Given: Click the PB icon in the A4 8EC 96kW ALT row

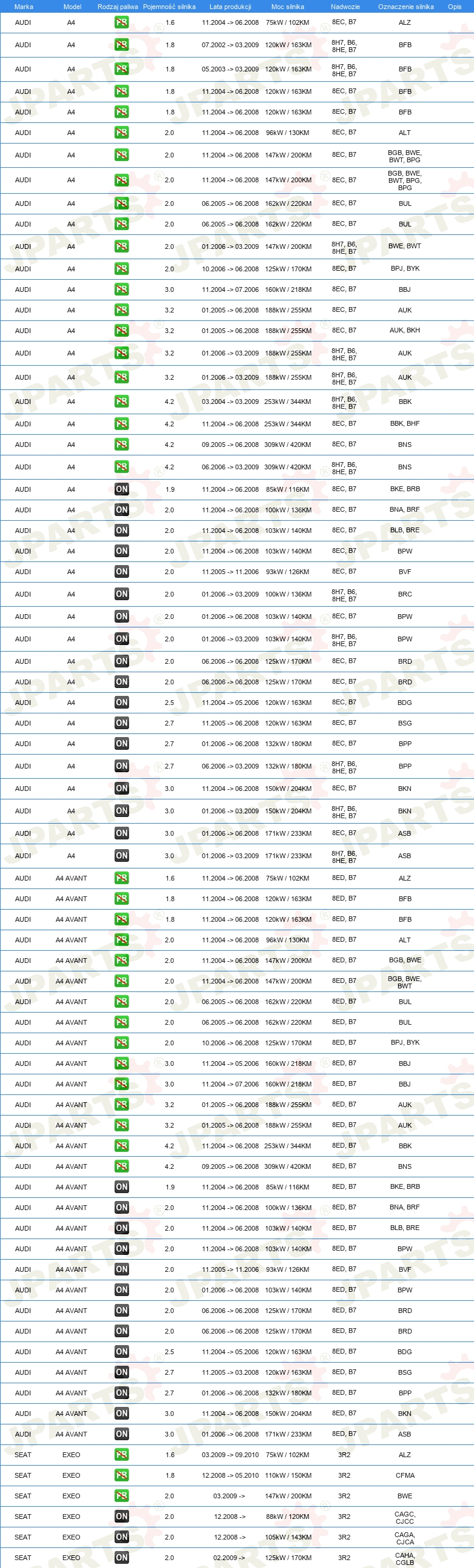Looking at the screenshot, I should point(121,133).
